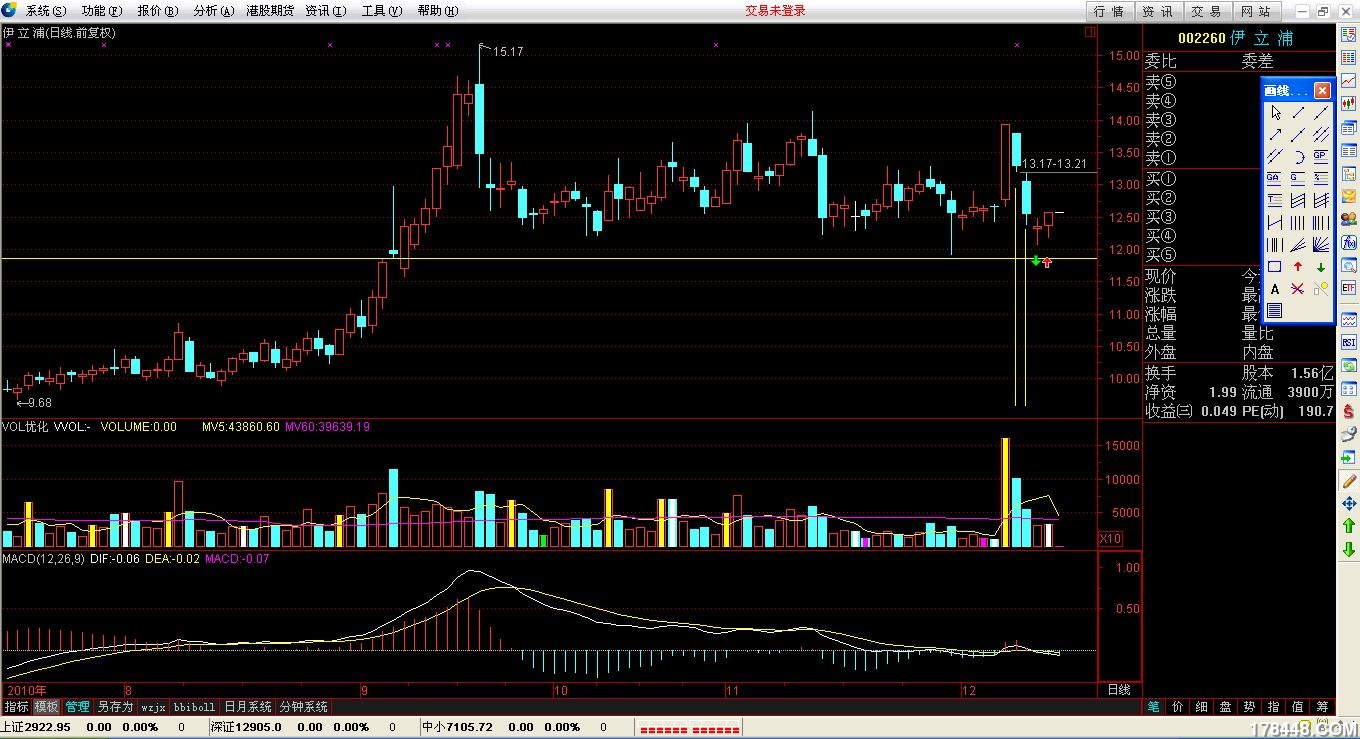1360x739 pixels.
Task: Click stock code 002260 in quote panel
Action: pyautogui.click(x=1201, y=38)
